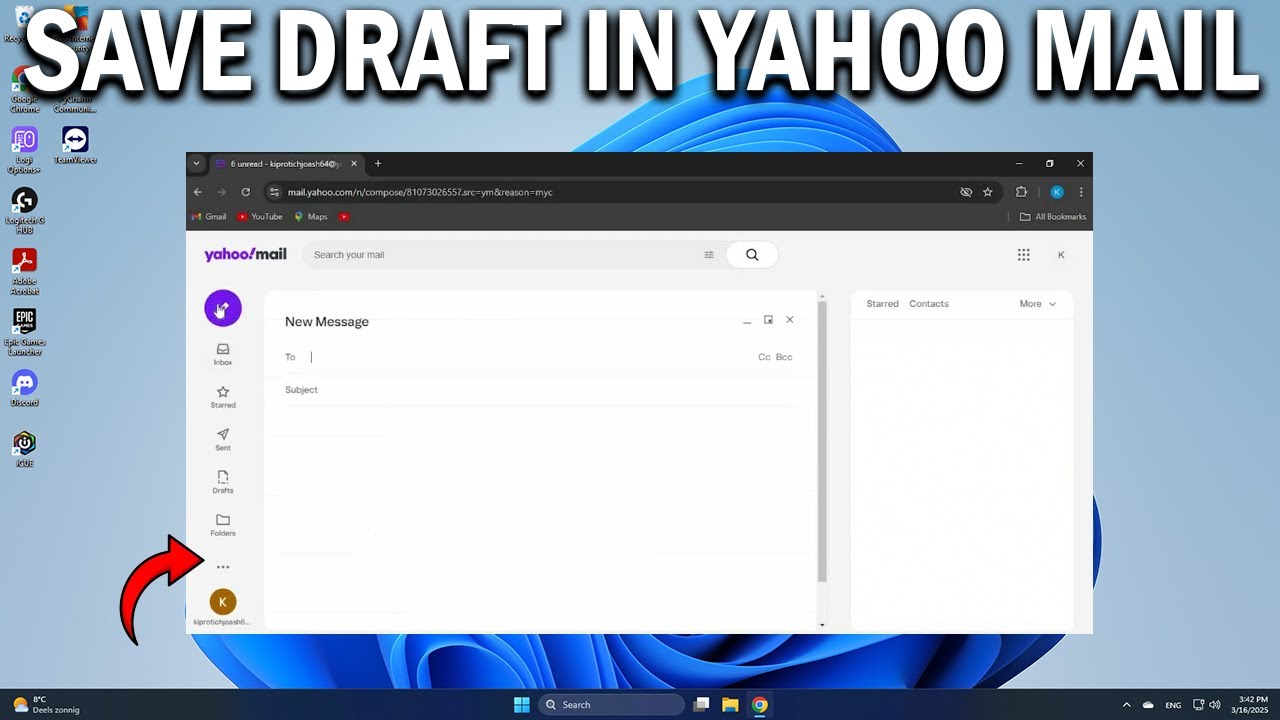Open iCUE desktop shortcut

coord(24,449)
